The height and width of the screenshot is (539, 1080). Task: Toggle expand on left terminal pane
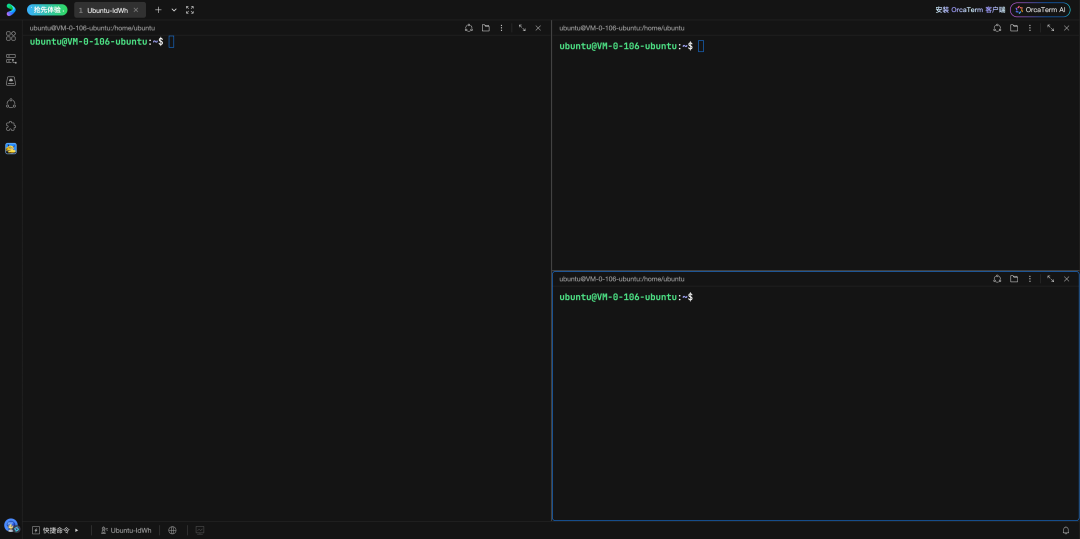[x=522, y=28]
